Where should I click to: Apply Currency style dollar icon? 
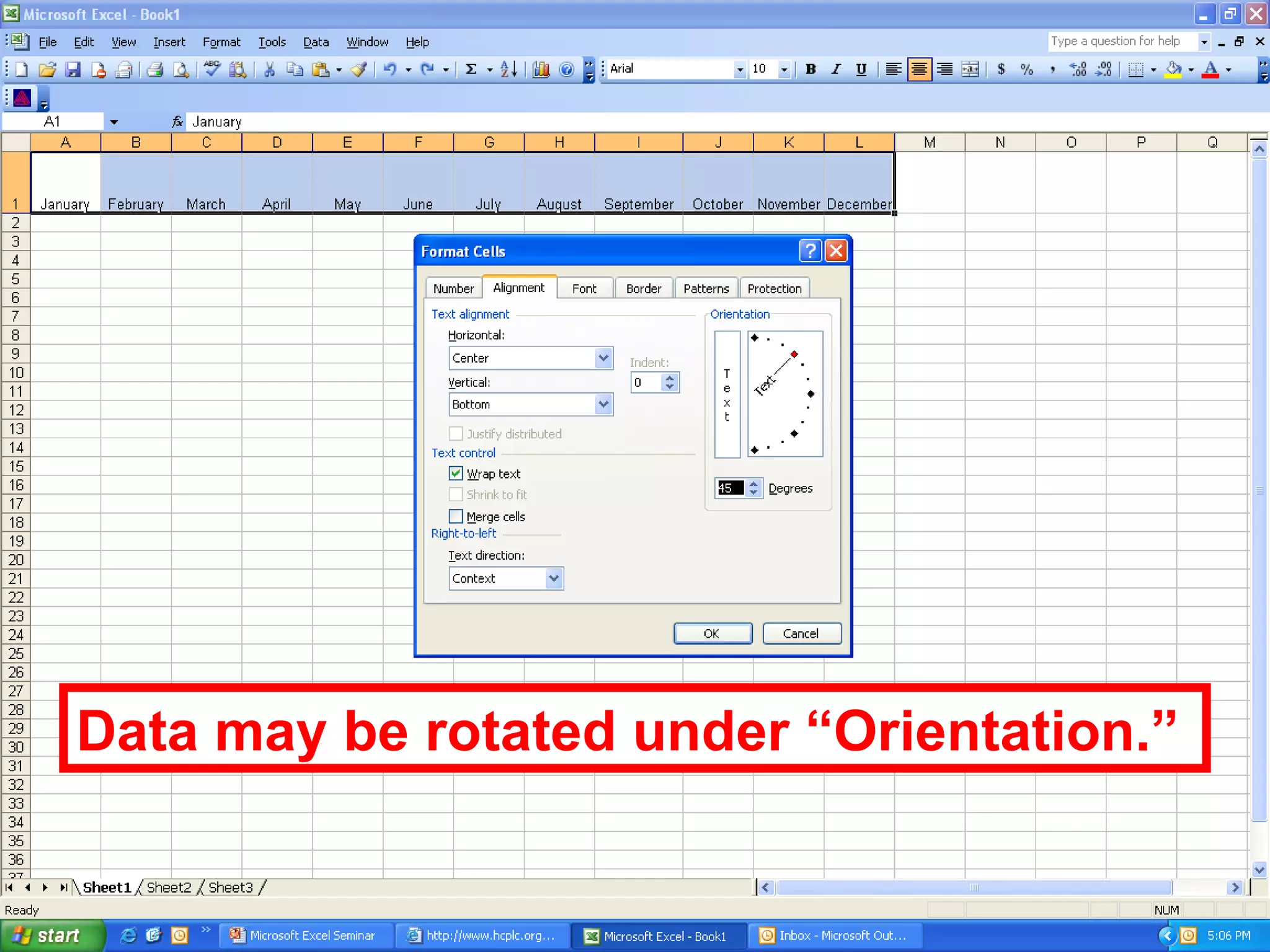click(1001, 69)
